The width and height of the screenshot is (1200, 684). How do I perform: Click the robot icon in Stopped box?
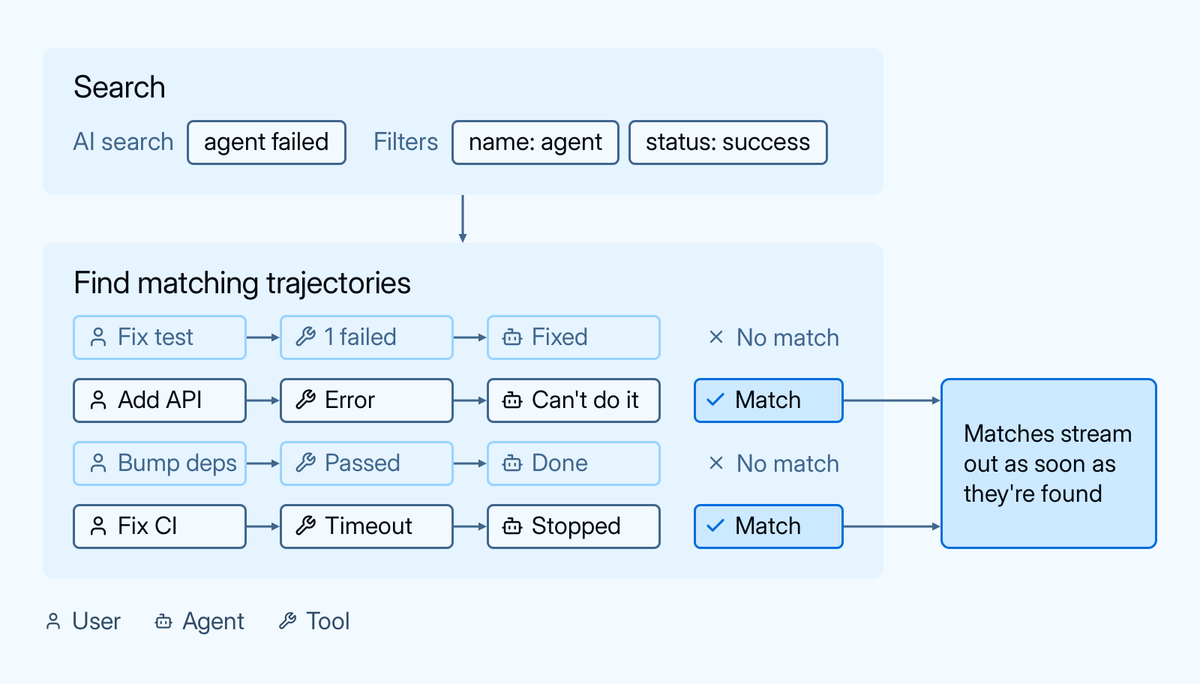click(x=512, y=527)
